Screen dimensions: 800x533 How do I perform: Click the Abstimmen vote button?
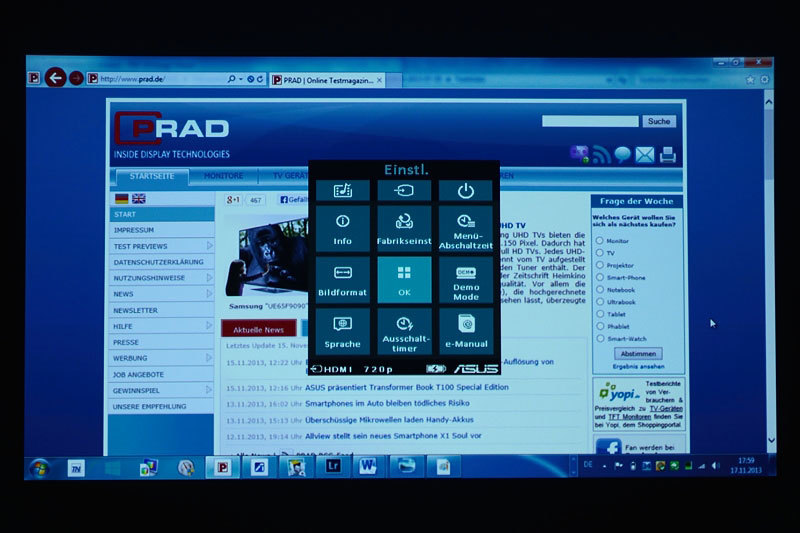[638, 353]
